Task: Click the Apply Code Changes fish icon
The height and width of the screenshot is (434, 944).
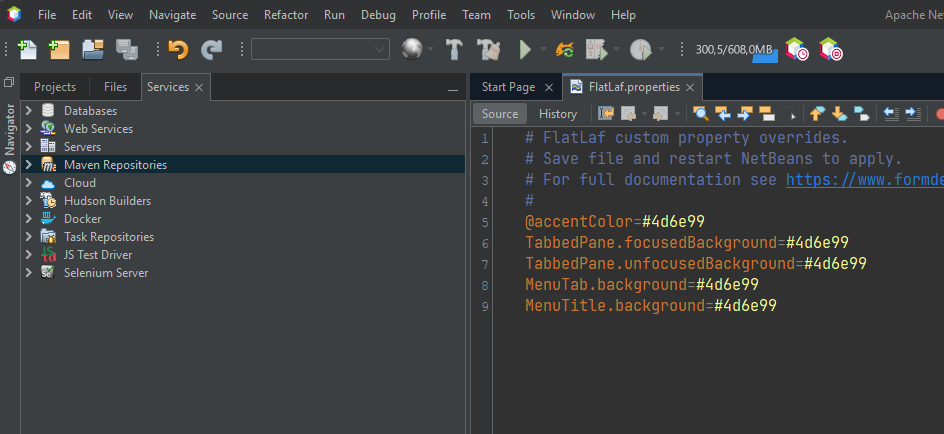Action: [x=565, y=49]
